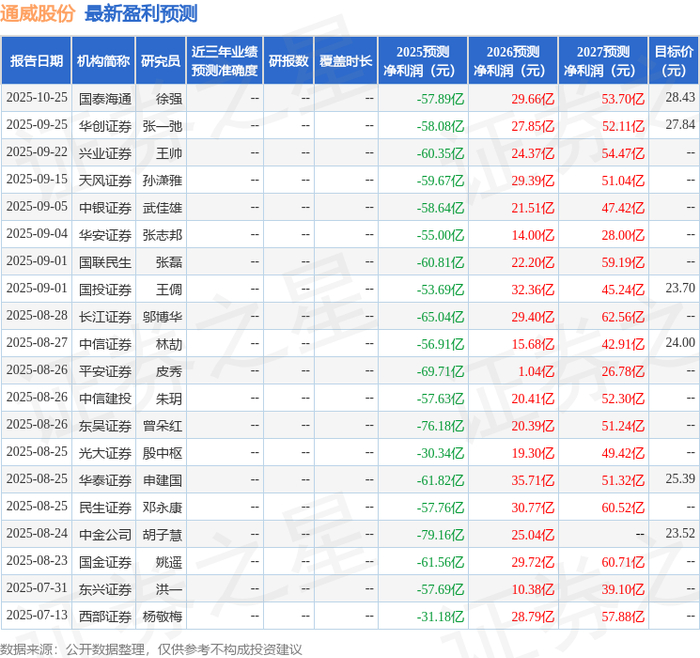Select institution 中金公司
This screenshot has width=700, height=658.
(105, 535)
